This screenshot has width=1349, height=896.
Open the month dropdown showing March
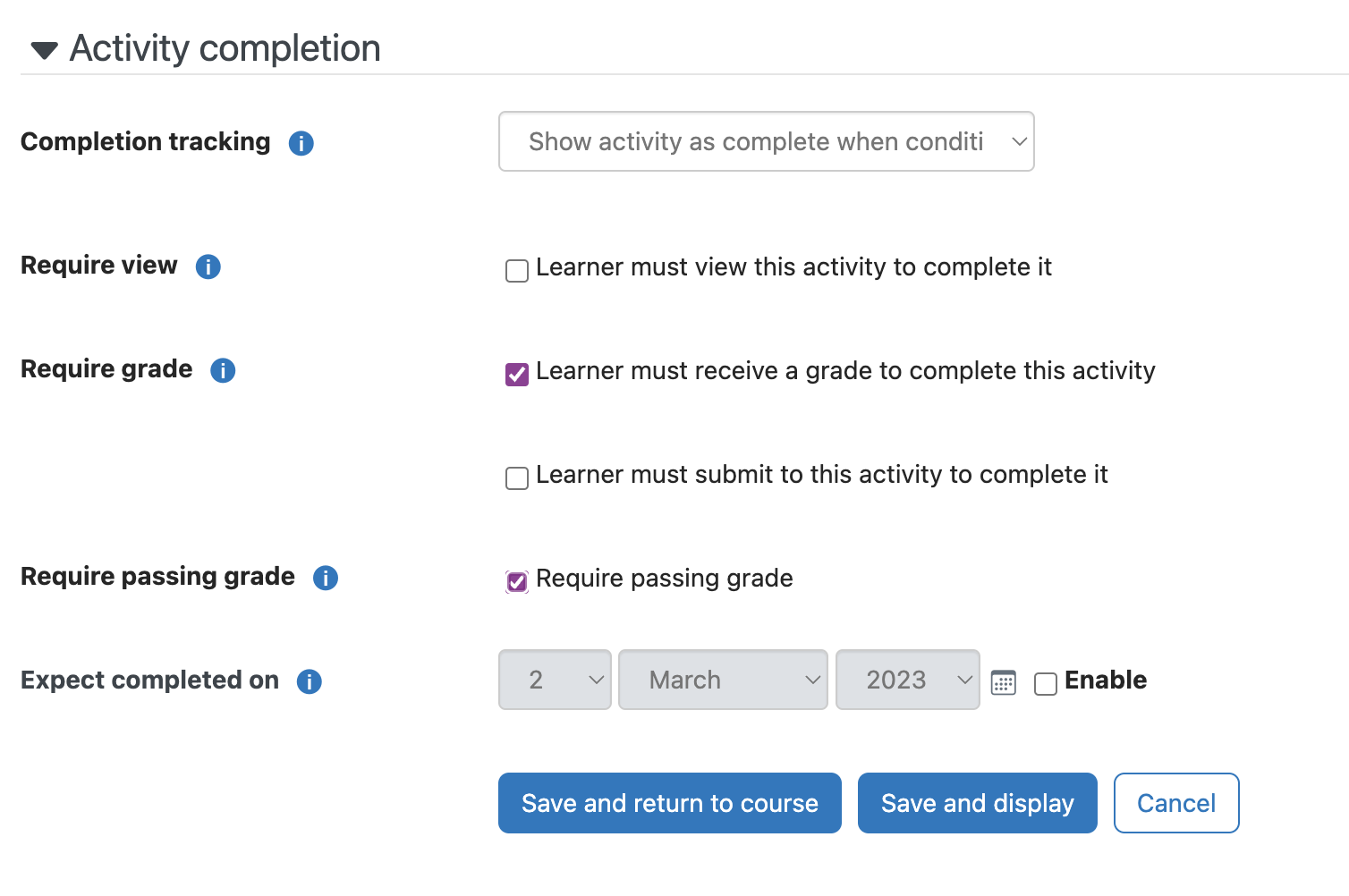coord(723,680)
